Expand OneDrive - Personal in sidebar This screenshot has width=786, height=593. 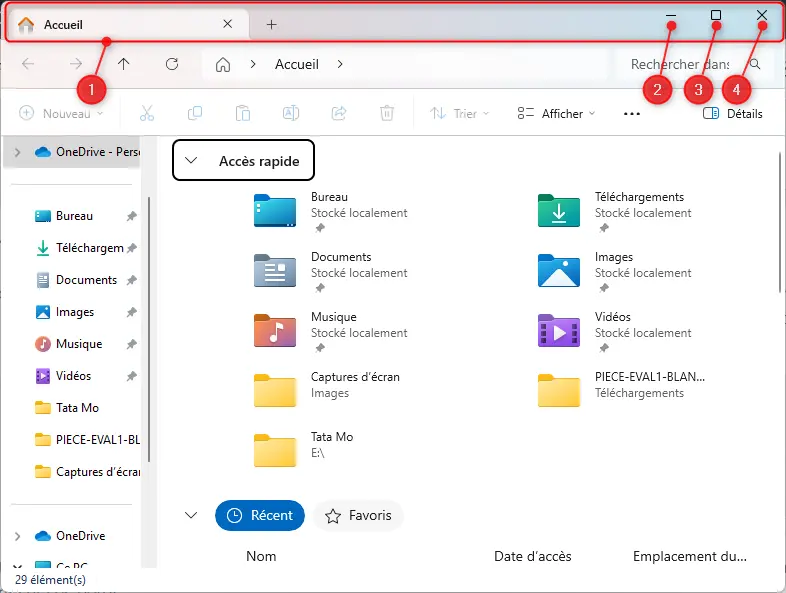click(x=17, y=152)
